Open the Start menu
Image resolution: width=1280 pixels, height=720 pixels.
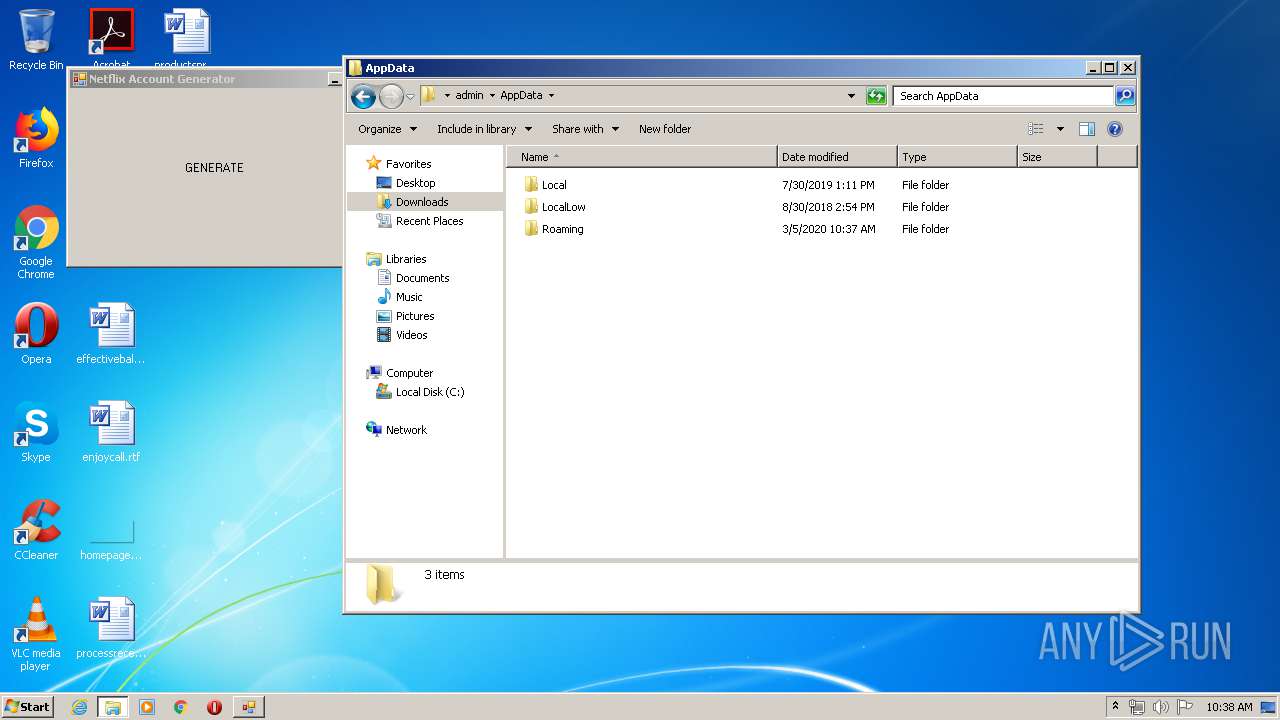[x=27, y=706]
